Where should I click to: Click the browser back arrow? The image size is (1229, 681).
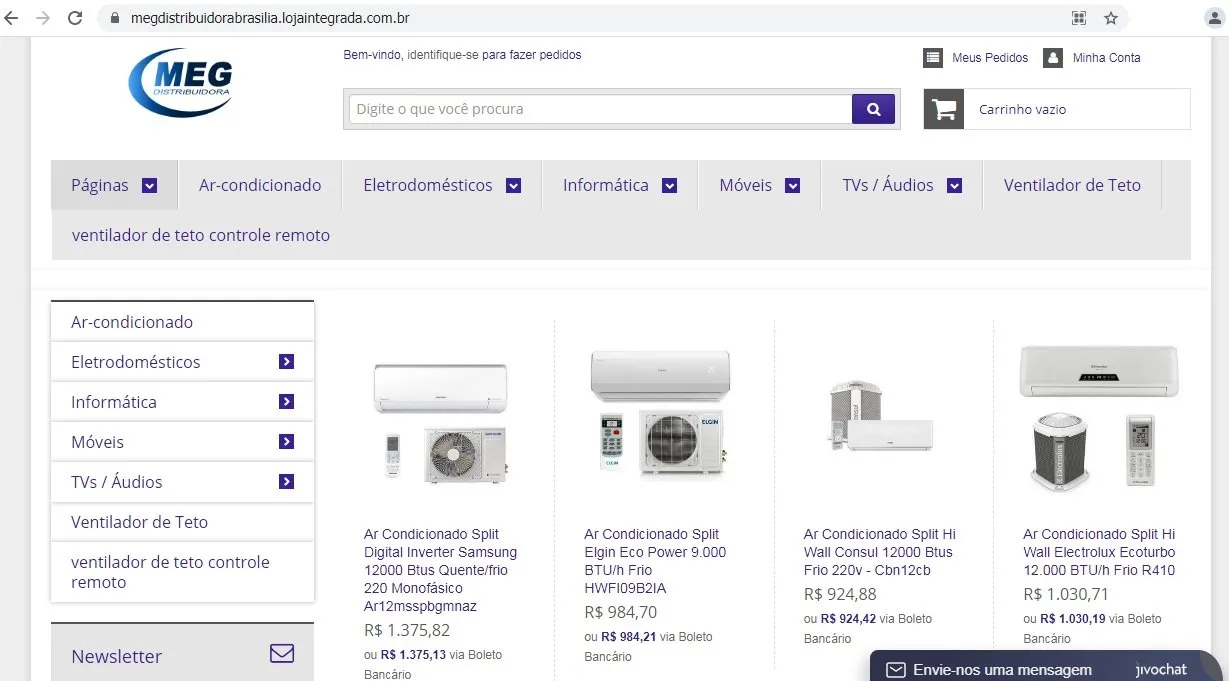[12, 18]
